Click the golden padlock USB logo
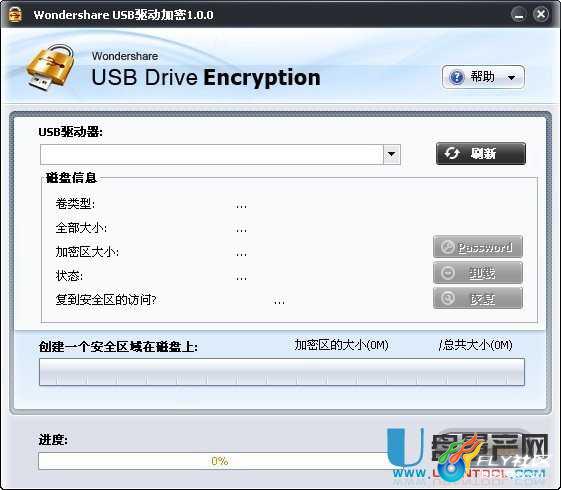The image size is (561, 490). pos(51,67)
